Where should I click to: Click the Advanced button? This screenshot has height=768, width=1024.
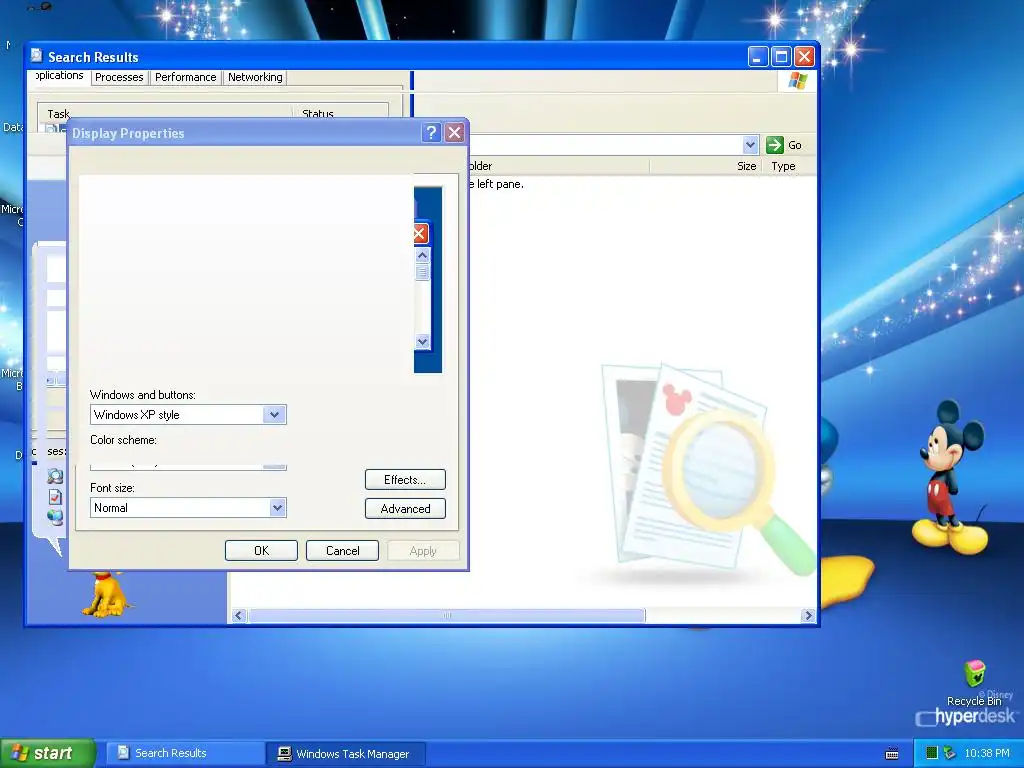(405, 509)
